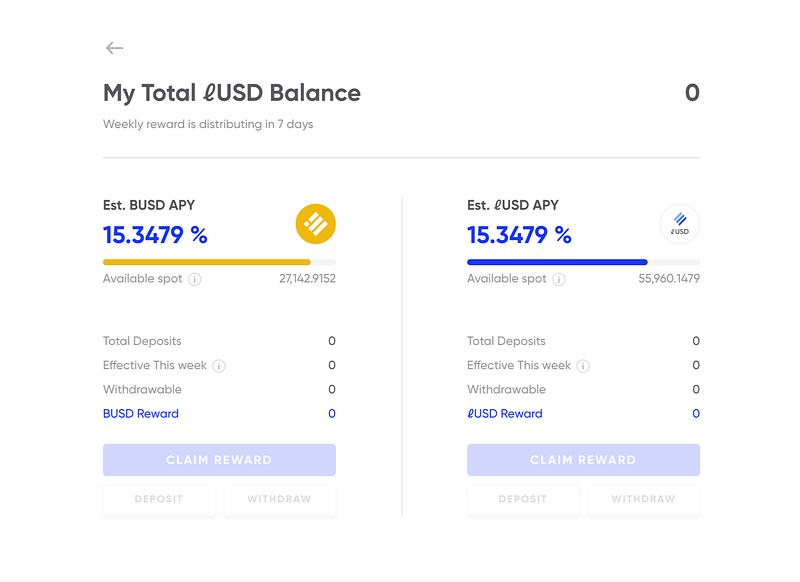Click info icon beside BUSD Effective This week
Viewport: 800px width, 582px height.
click(x=219, y=366)
